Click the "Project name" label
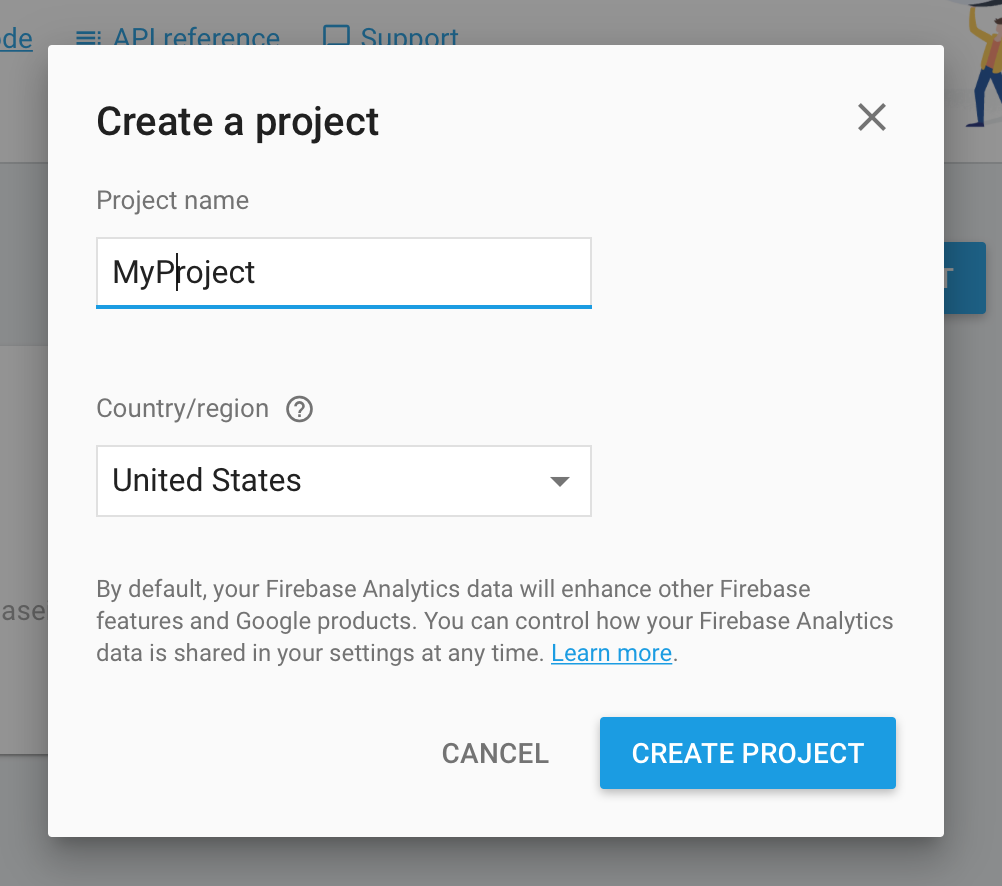The width and height of the screenshot is (1002, 886). pyautogui.click(x=172, y=200)
